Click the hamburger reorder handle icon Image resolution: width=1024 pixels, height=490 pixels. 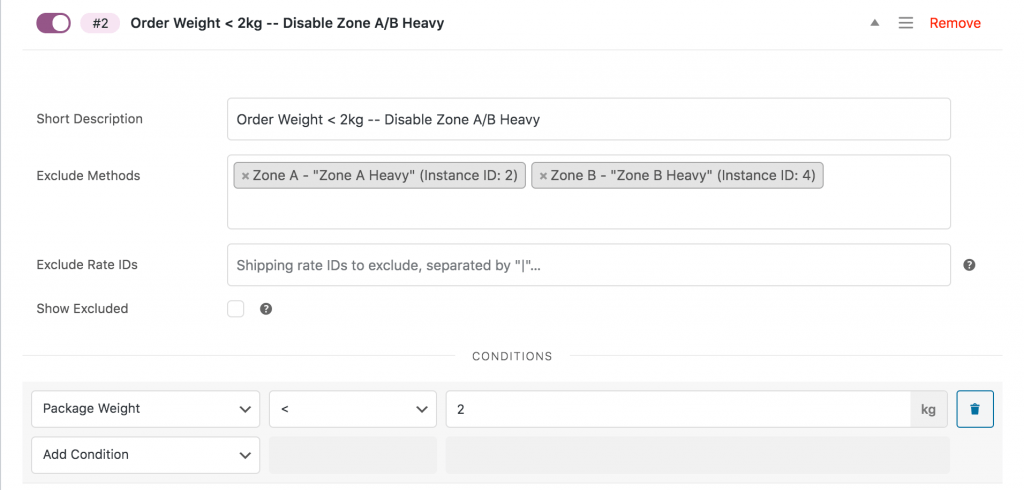pos(905,23)
